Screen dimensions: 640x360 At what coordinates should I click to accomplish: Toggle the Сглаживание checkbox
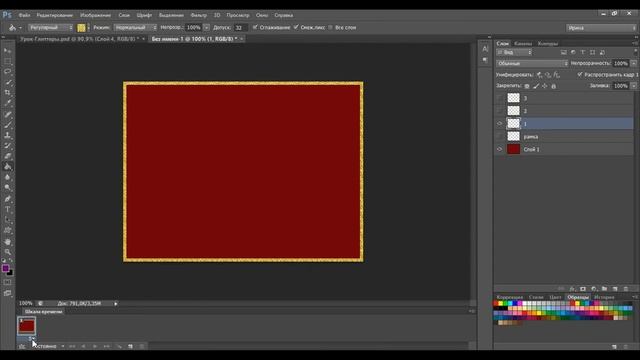[255, 27]
